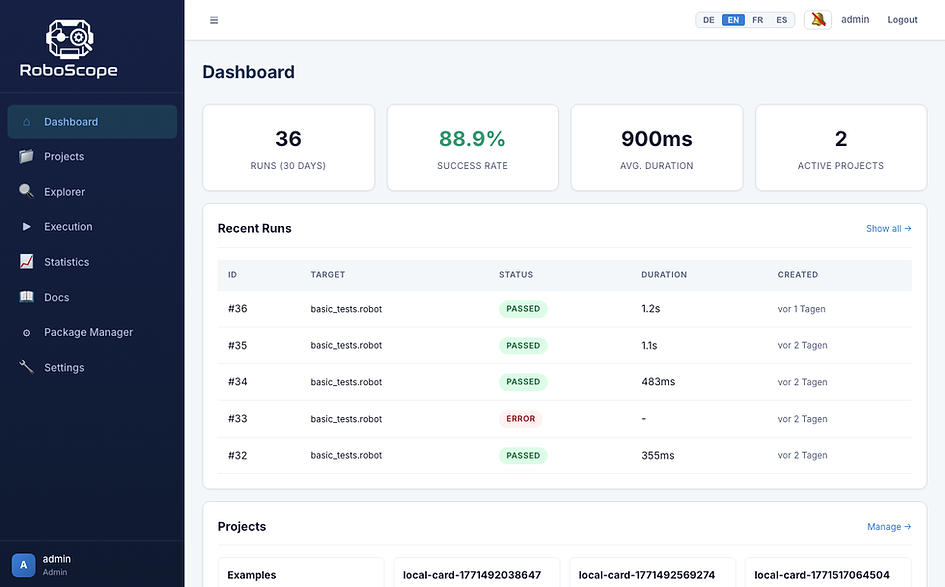Click the Projects folder icon

pyautogui.click(x=27, y=156)
